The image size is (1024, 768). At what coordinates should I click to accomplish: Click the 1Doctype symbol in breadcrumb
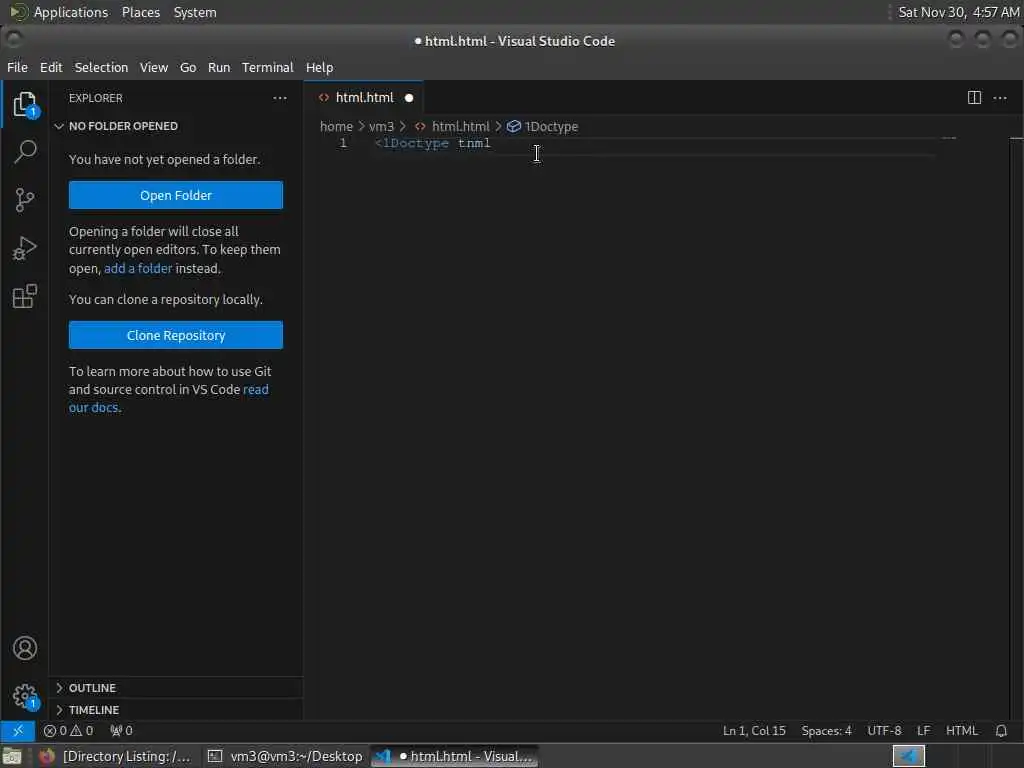(543, 126)
